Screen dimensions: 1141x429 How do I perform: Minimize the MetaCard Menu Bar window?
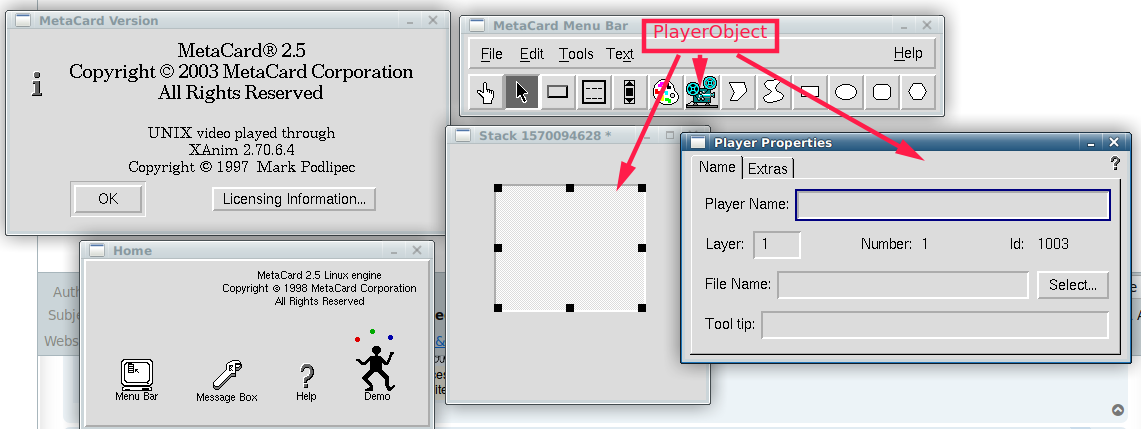[x=902, y=26]
